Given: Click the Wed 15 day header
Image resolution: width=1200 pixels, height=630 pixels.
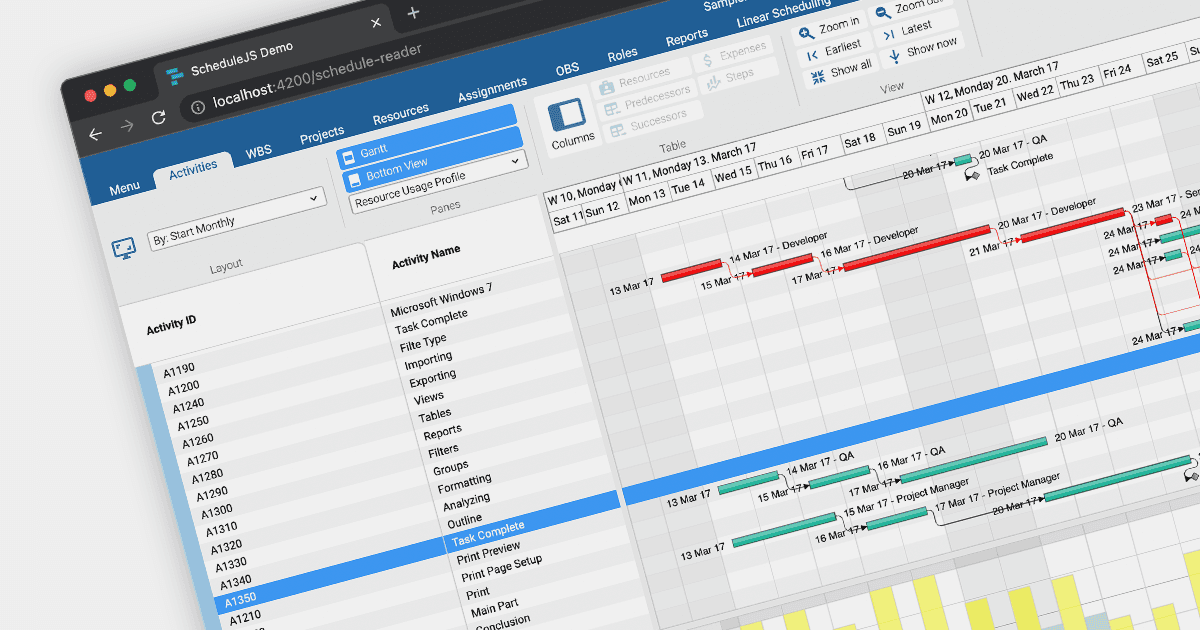Looking at the screenshot, I should [x=732, y=174].
